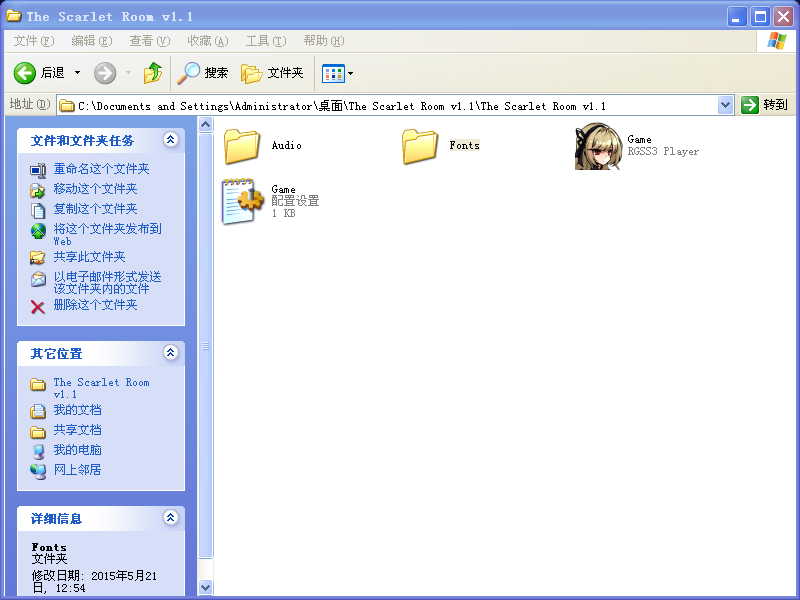Screen dimensions: 800x600
Task: Select the Audio folder icon
Action: (241, 146)
